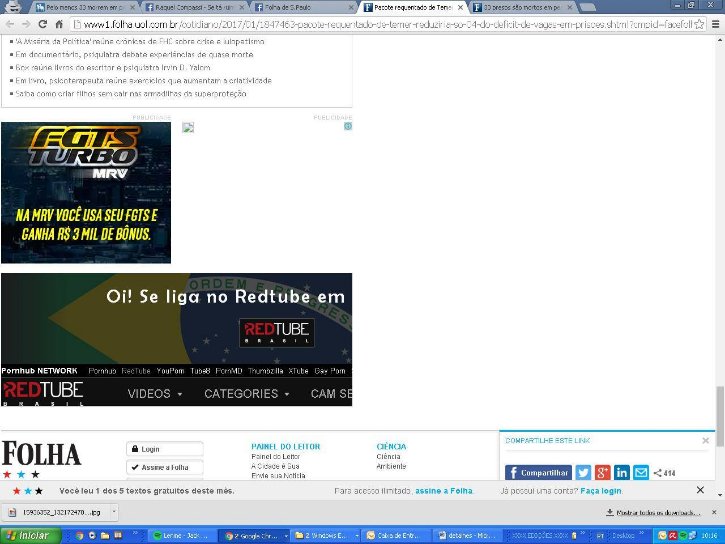Open link about exercícios que aumentam a criatividade
The height and width of the screenshot is (544, 725).
tap(143, 80)
